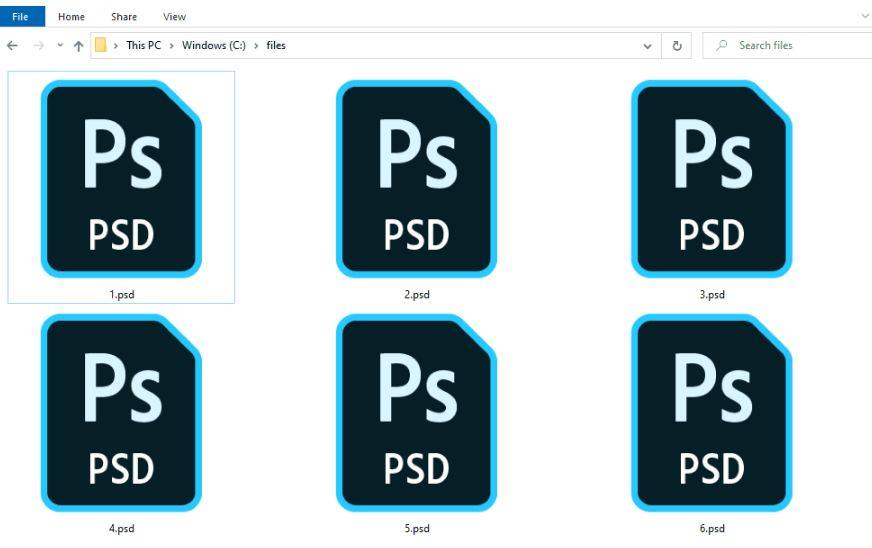Click the 3.psd file name label
The height and width of the screenshot is (548, 872).
coord(712,294)
